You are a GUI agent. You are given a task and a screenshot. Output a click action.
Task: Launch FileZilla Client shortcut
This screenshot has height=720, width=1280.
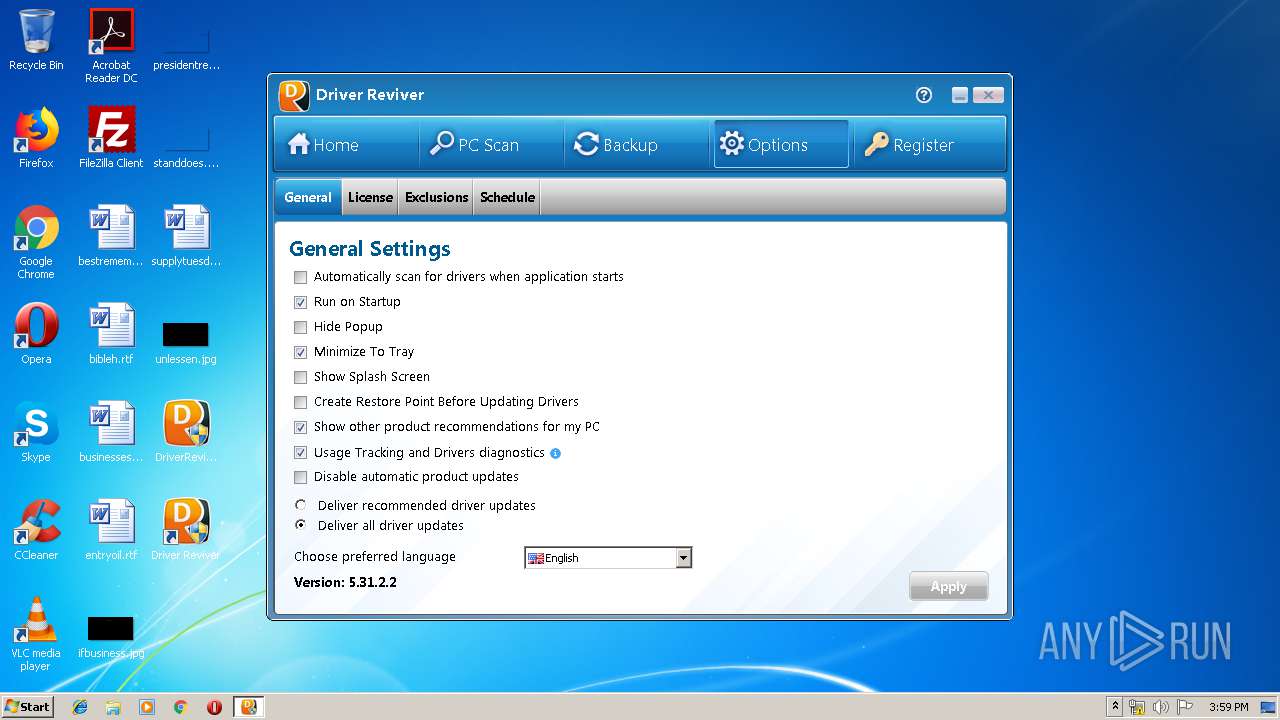(x=111, y=138)
